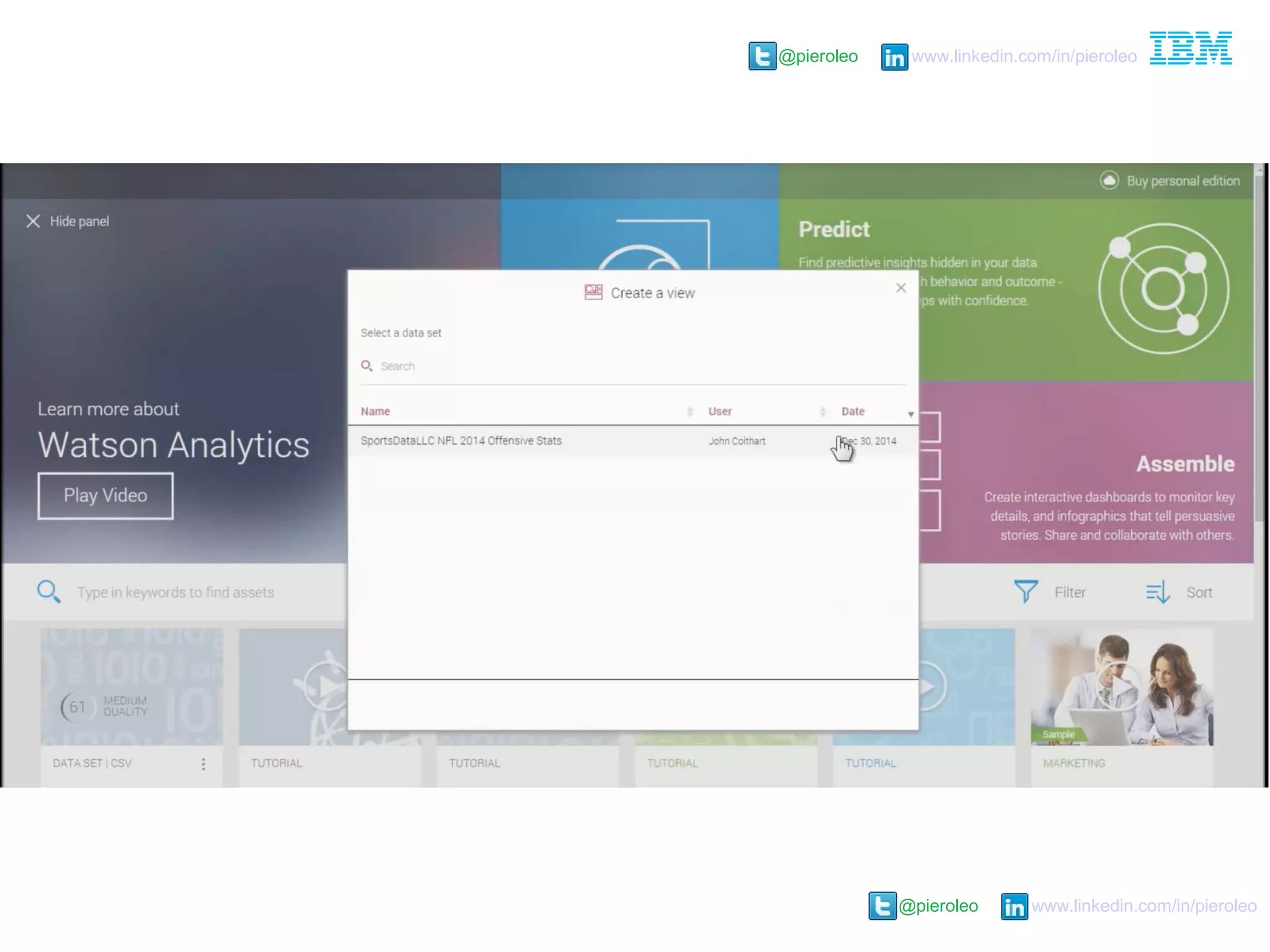Click the Twitter icon at top
Screen dimensions: 1270x952
[x=762, y=56]
